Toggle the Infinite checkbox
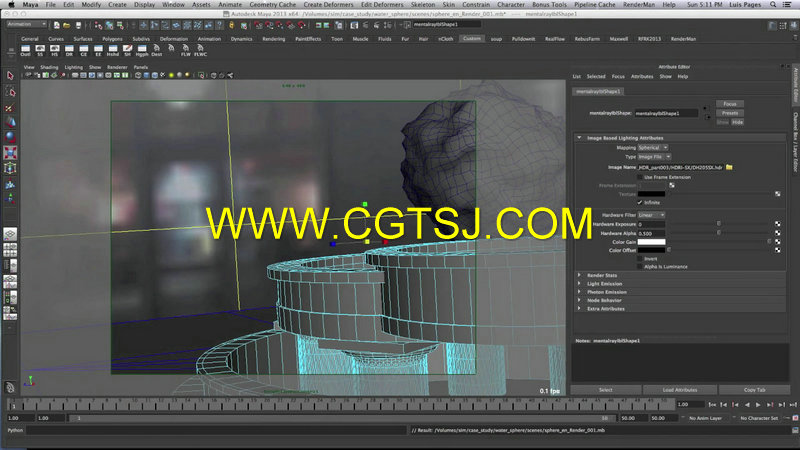Viewport: 800px width, 450px height. click(x=640, y=203)
